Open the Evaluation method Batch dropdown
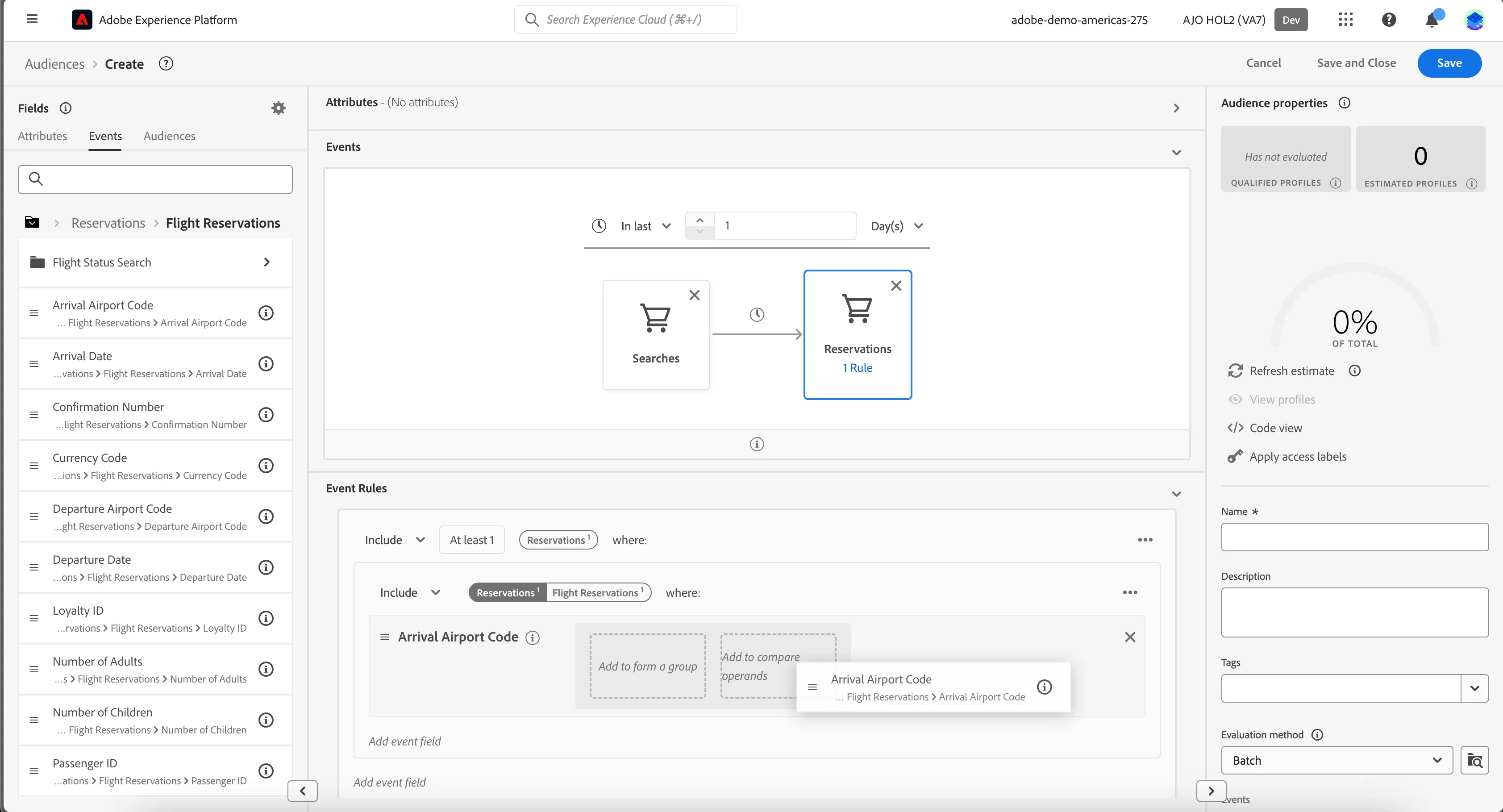The image size is (1503, 812). (1336, 761)
